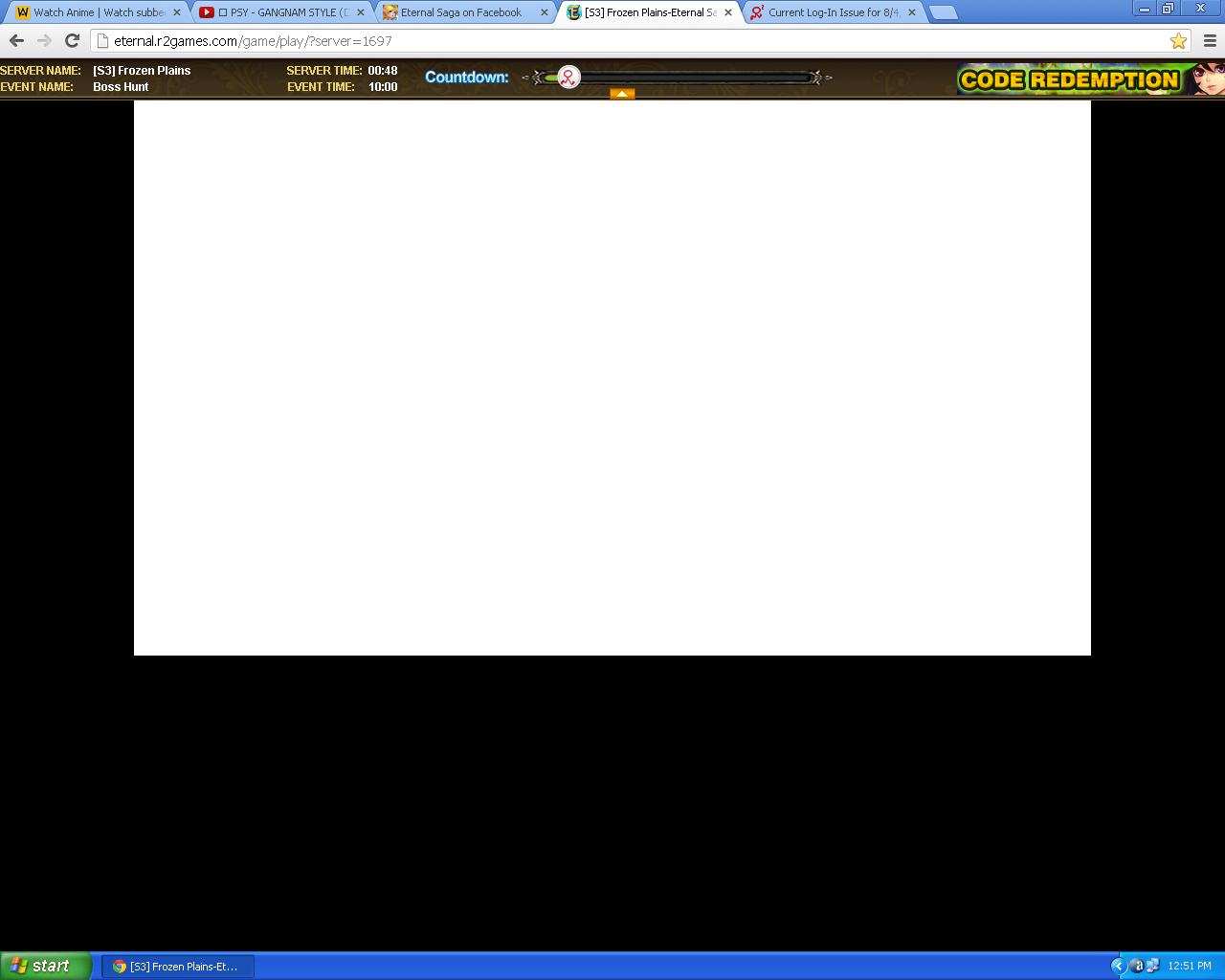Switch to Eternal Saga on Facebook tab
Image resolution: width=1225 pixels, height=980 pixels.
(x=461, y=12)
